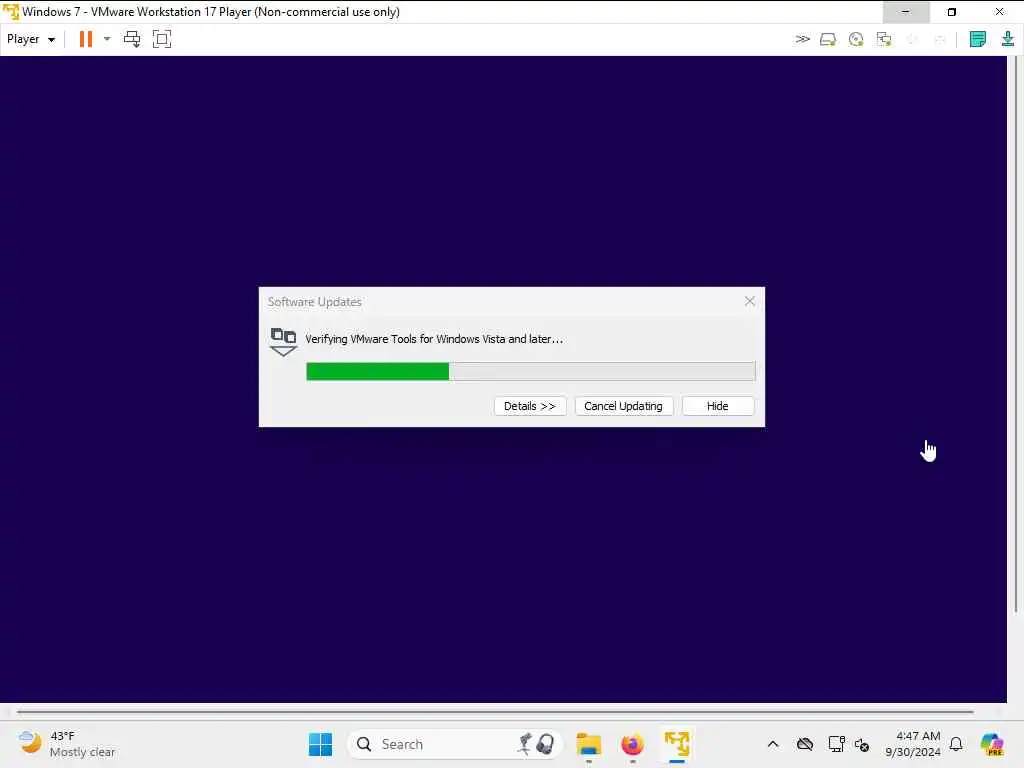1024x768 pixels.
Task: Click the VMware window title bar icon
Action: (x=11, y=12)
